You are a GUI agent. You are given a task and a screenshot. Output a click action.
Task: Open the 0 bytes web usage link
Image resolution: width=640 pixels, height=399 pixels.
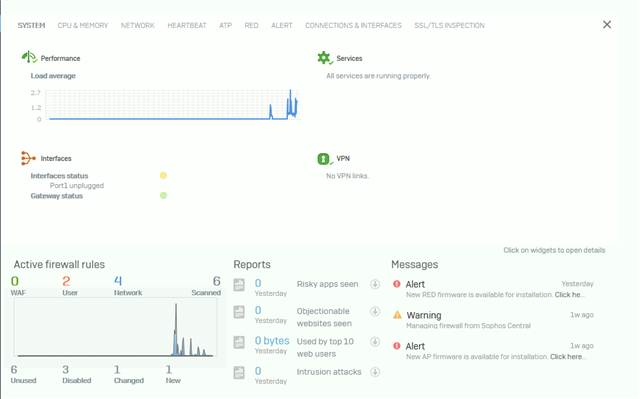(x=272, y=340)
